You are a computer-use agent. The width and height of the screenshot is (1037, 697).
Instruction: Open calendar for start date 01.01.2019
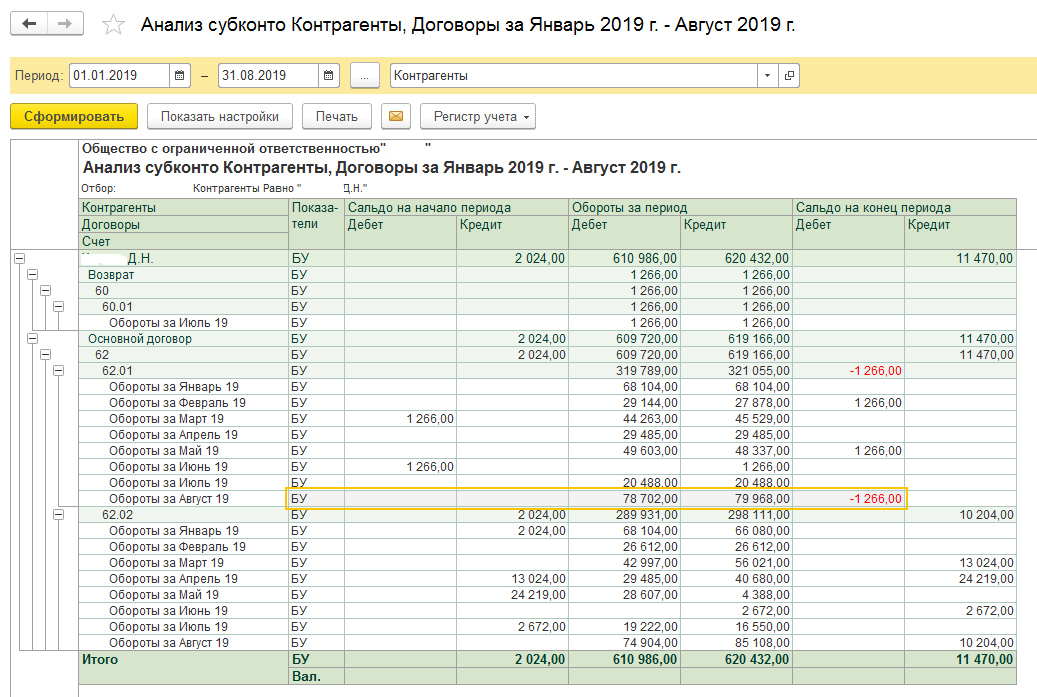(179, 75)
